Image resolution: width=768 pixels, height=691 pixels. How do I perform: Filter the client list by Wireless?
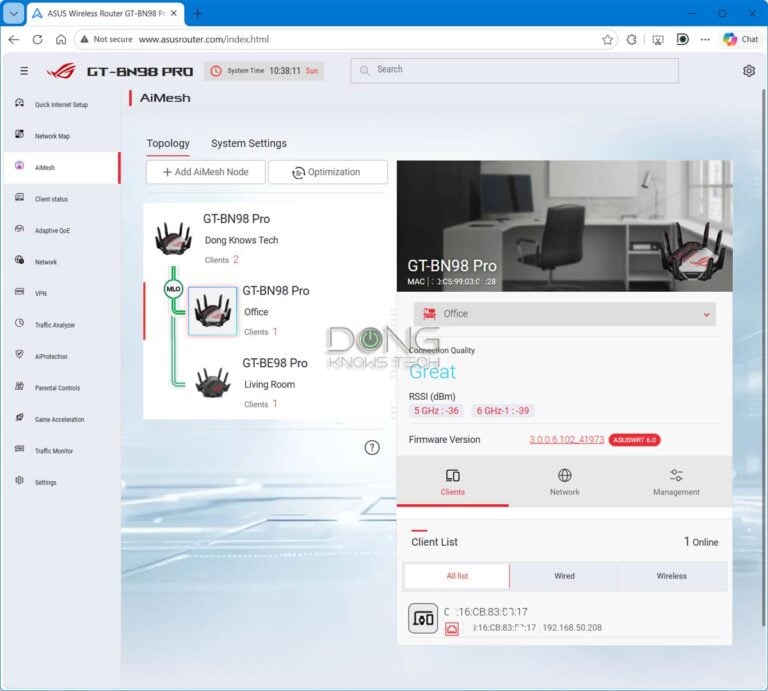point(671,576)
